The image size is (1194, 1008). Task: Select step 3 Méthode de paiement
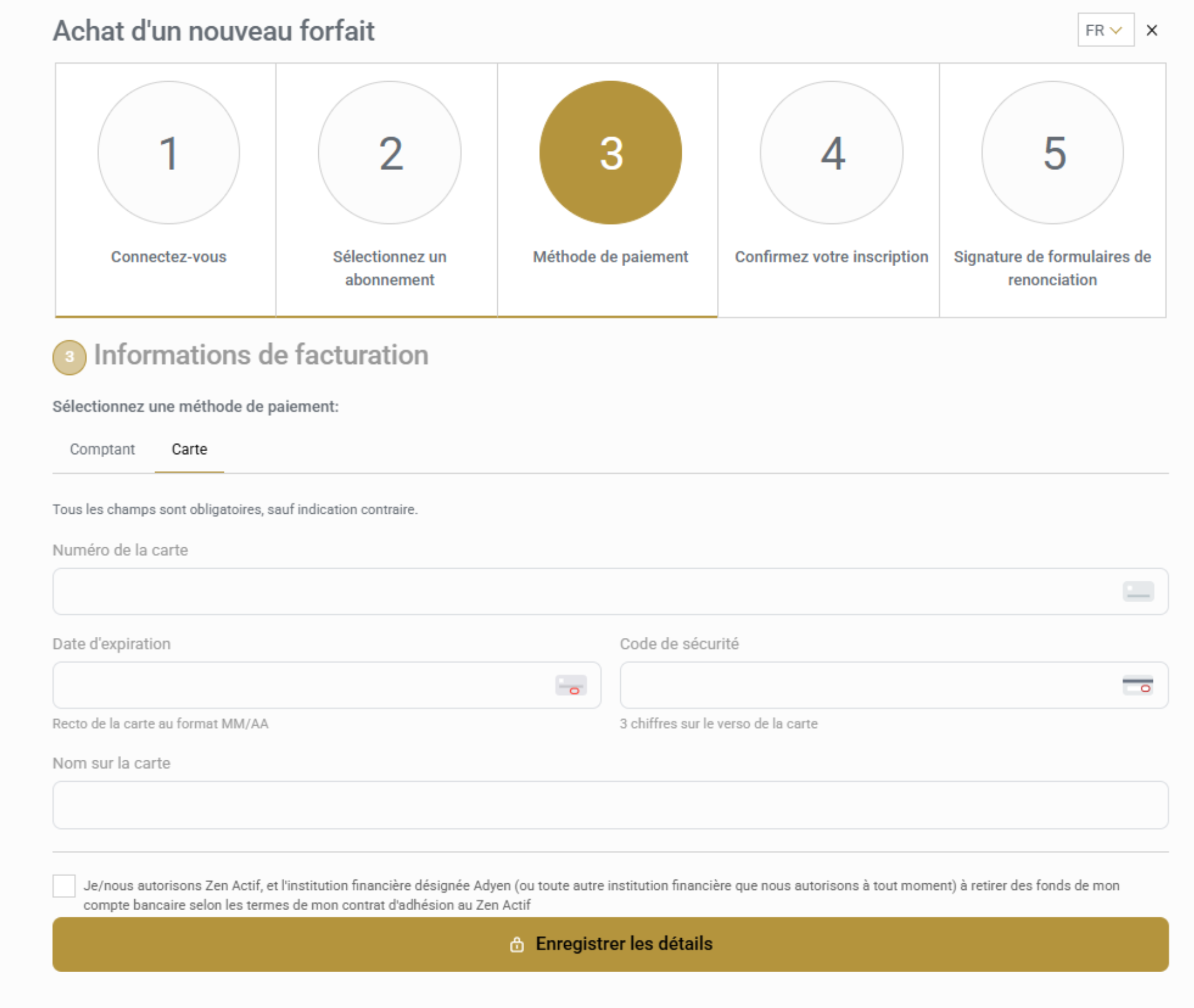tap(608, 190)
